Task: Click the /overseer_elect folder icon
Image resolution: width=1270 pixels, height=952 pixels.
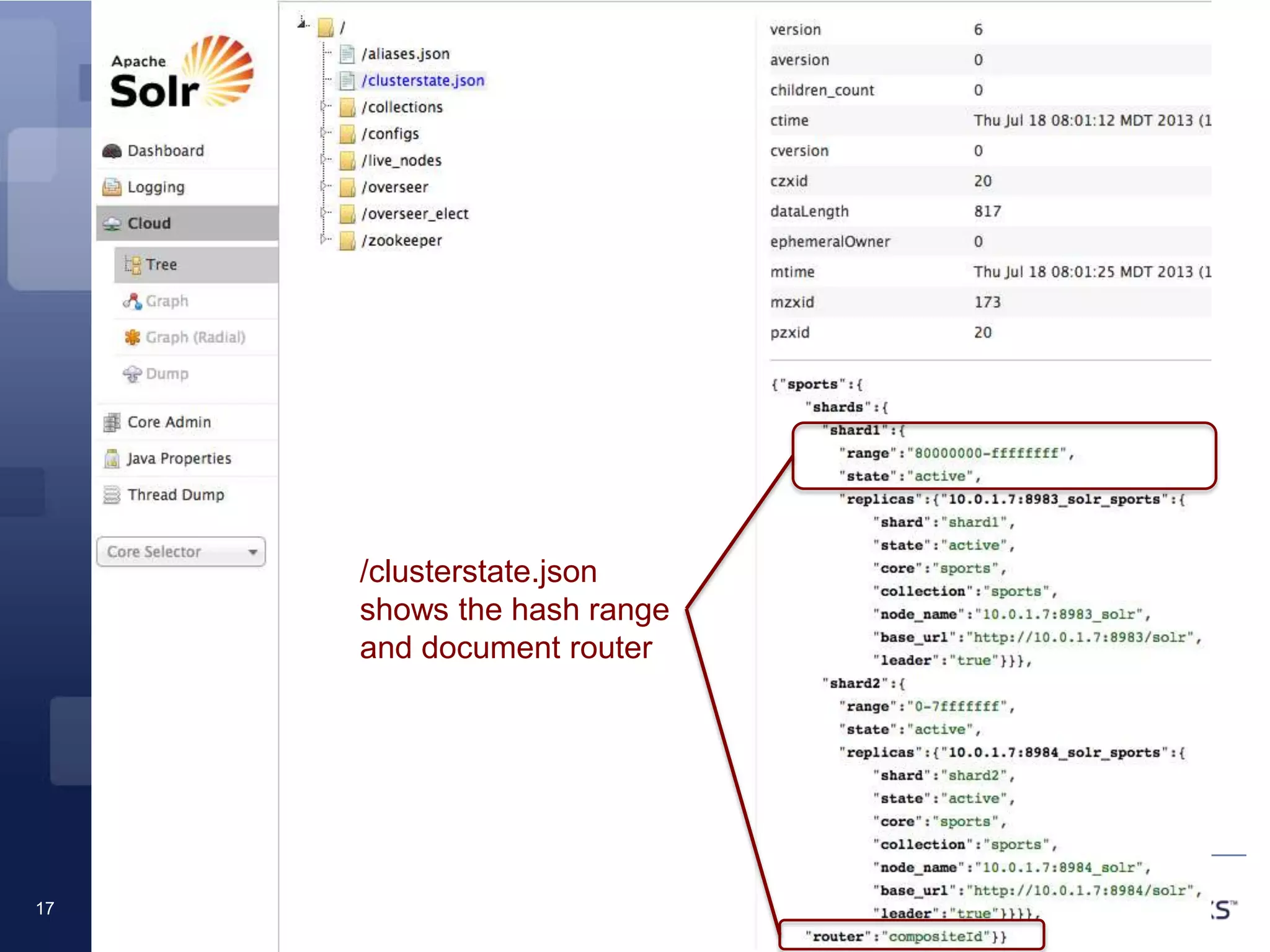Action: [347, 214]
